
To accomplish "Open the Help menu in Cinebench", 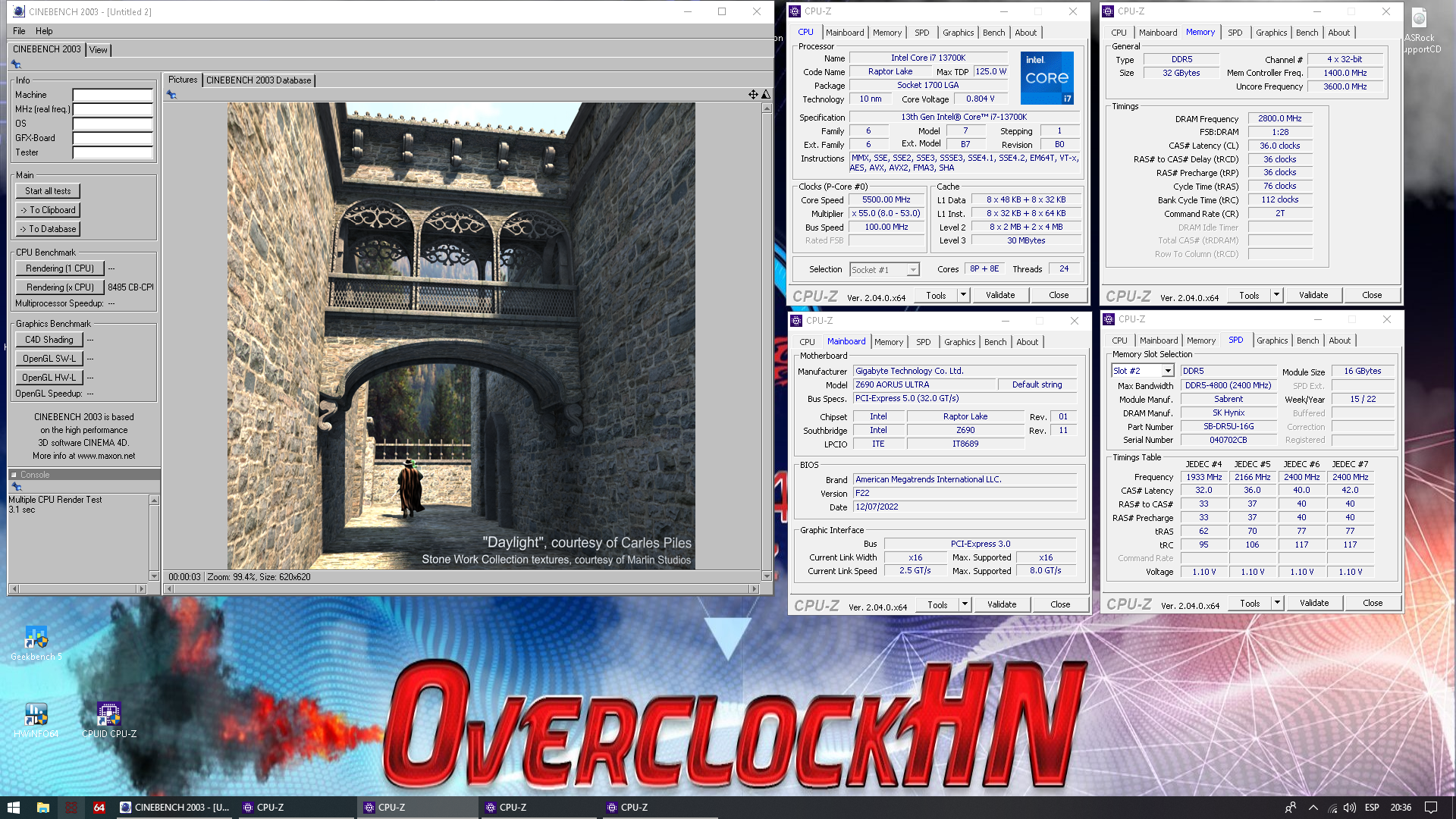I will tap(44, 31).
